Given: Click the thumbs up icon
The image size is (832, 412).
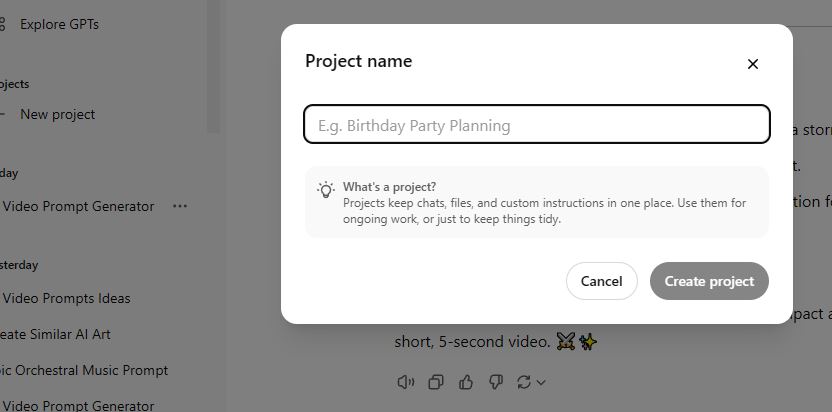Looking at the screenshot, I should [x=465, y=382].
